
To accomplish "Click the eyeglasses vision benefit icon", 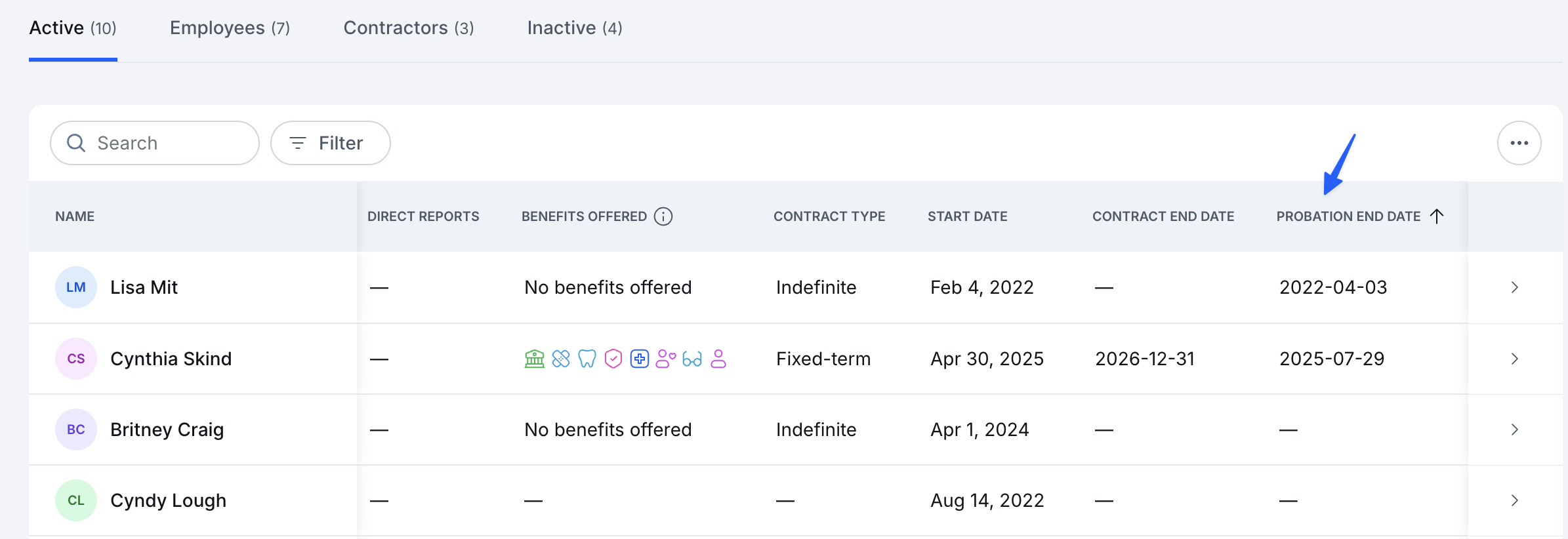I will pyautogui.click(x=692, y=359).
